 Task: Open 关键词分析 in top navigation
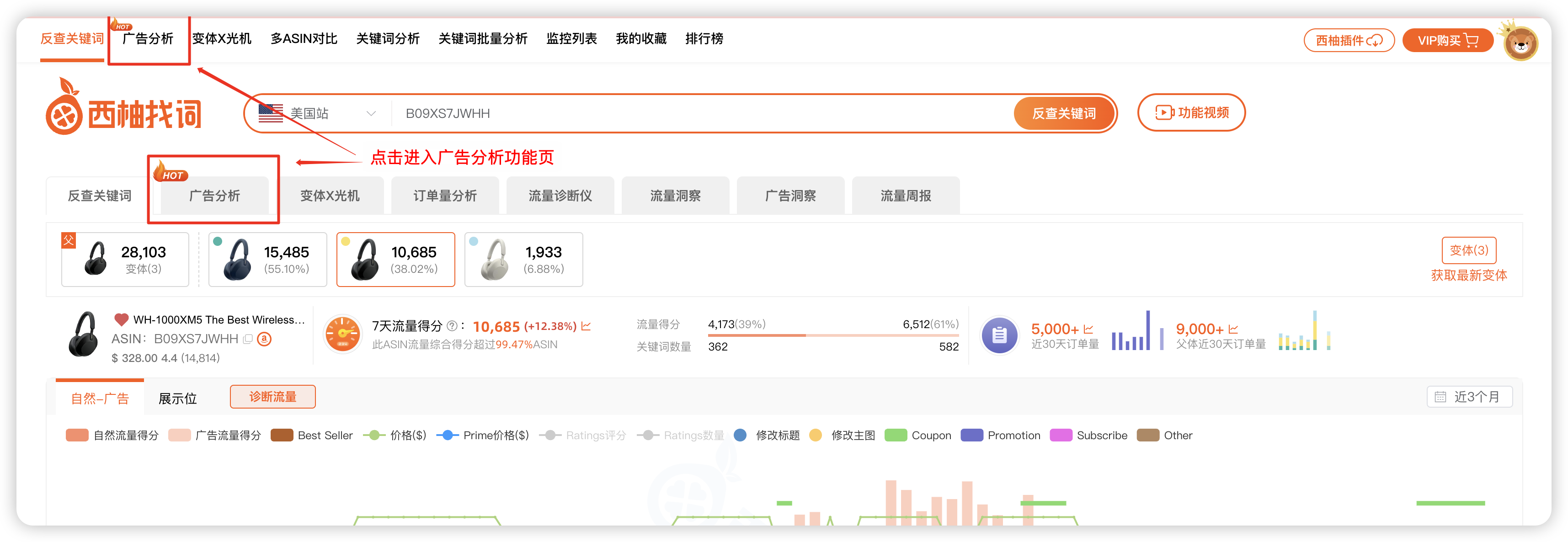(388, 39)
